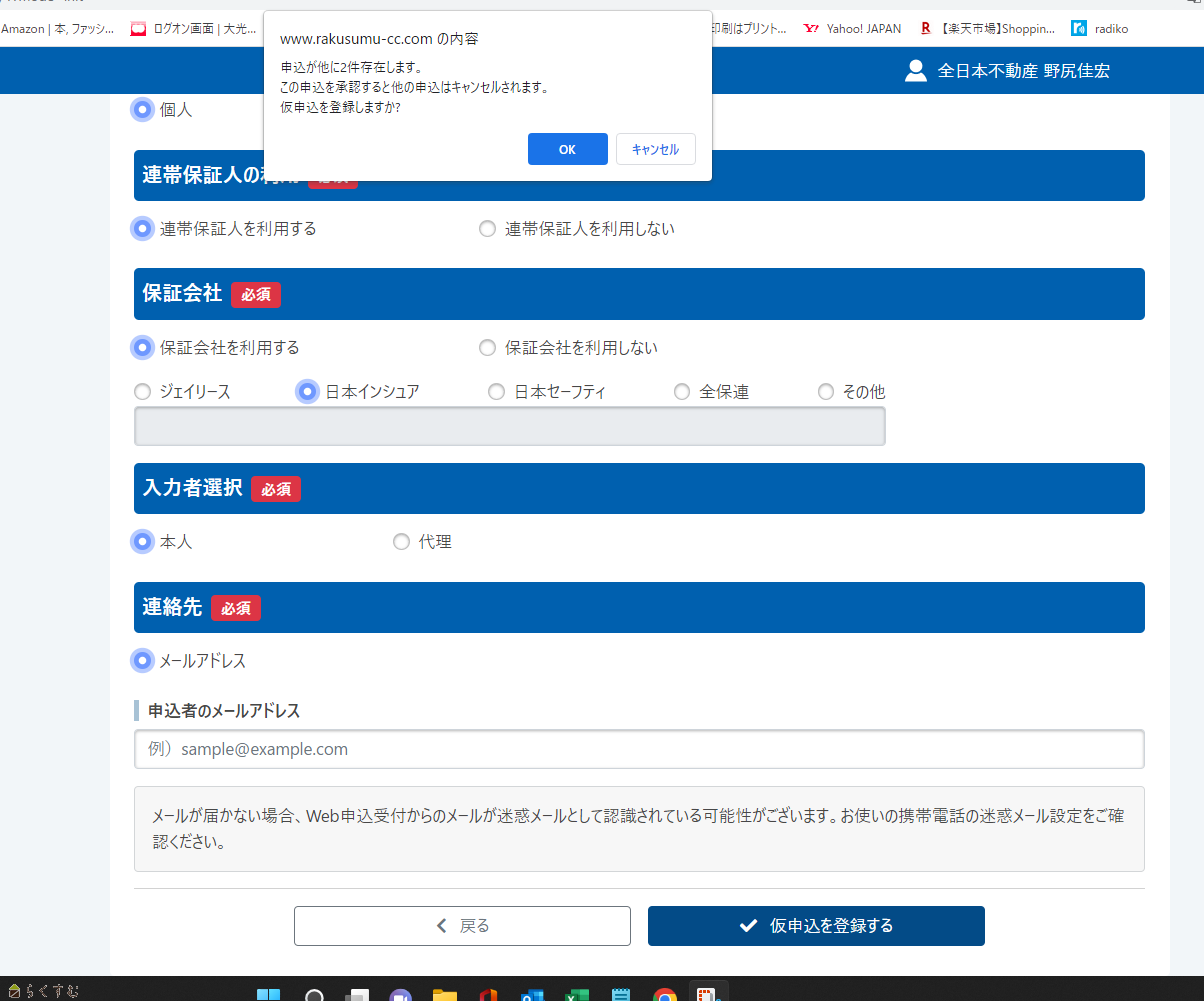Click the 戻る back button

(x=462, y=926)
